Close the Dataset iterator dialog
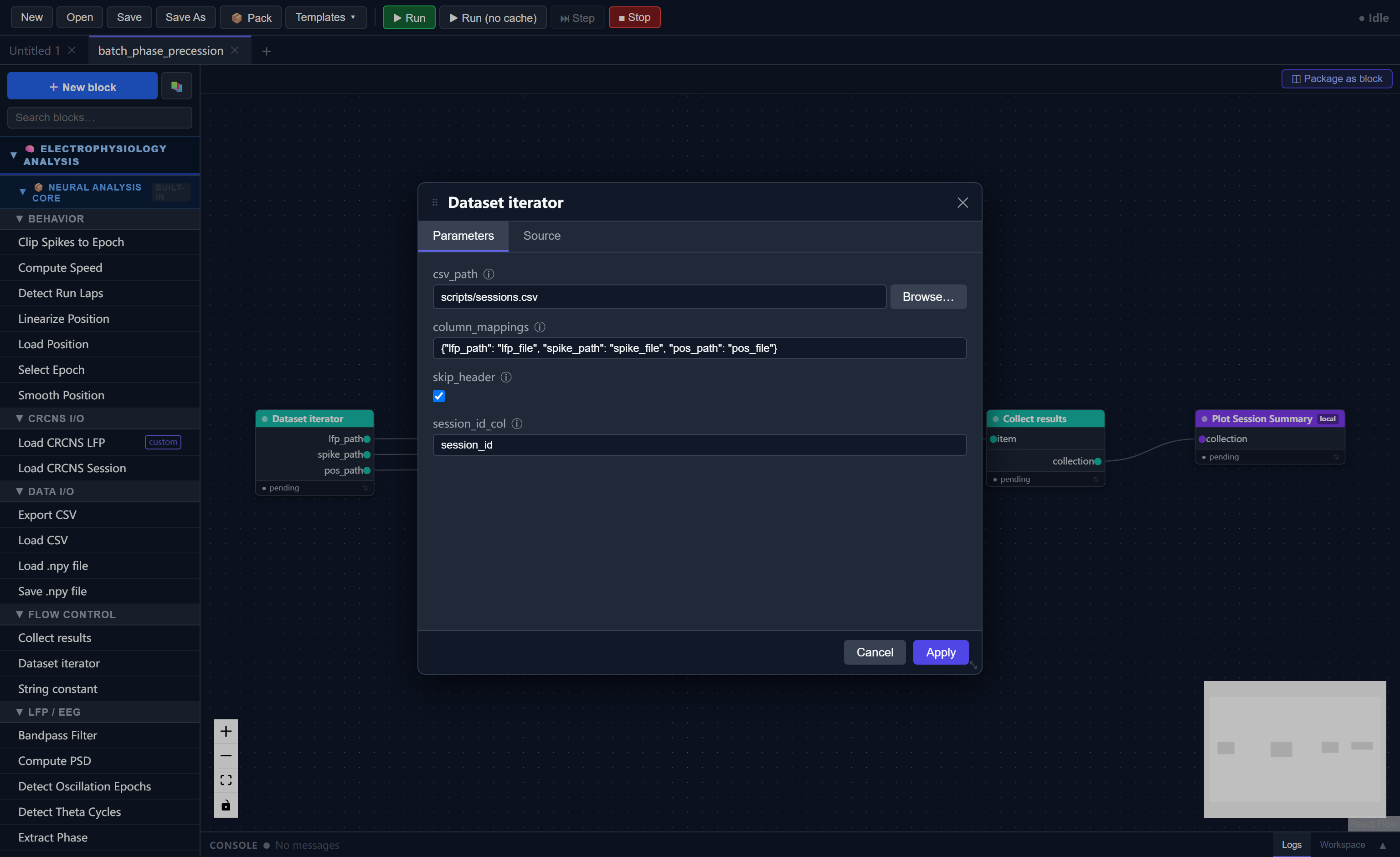The height and width of the screenshot is (857, 1400). point(962,203)
